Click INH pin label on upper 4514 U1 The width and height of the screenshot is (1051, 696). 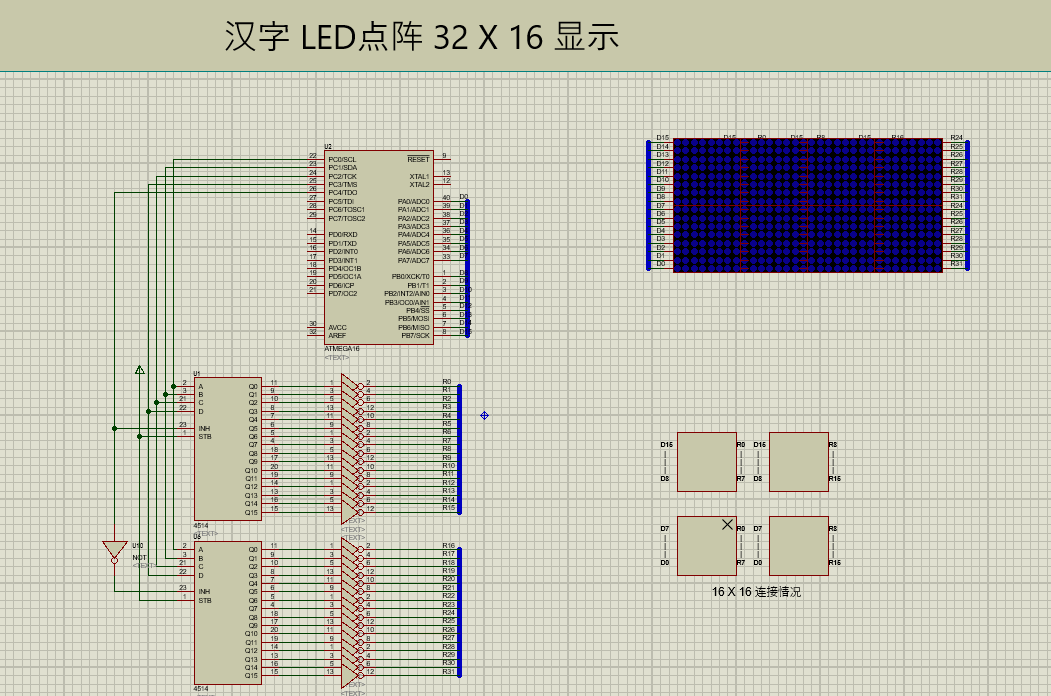(x=204, y=428)
